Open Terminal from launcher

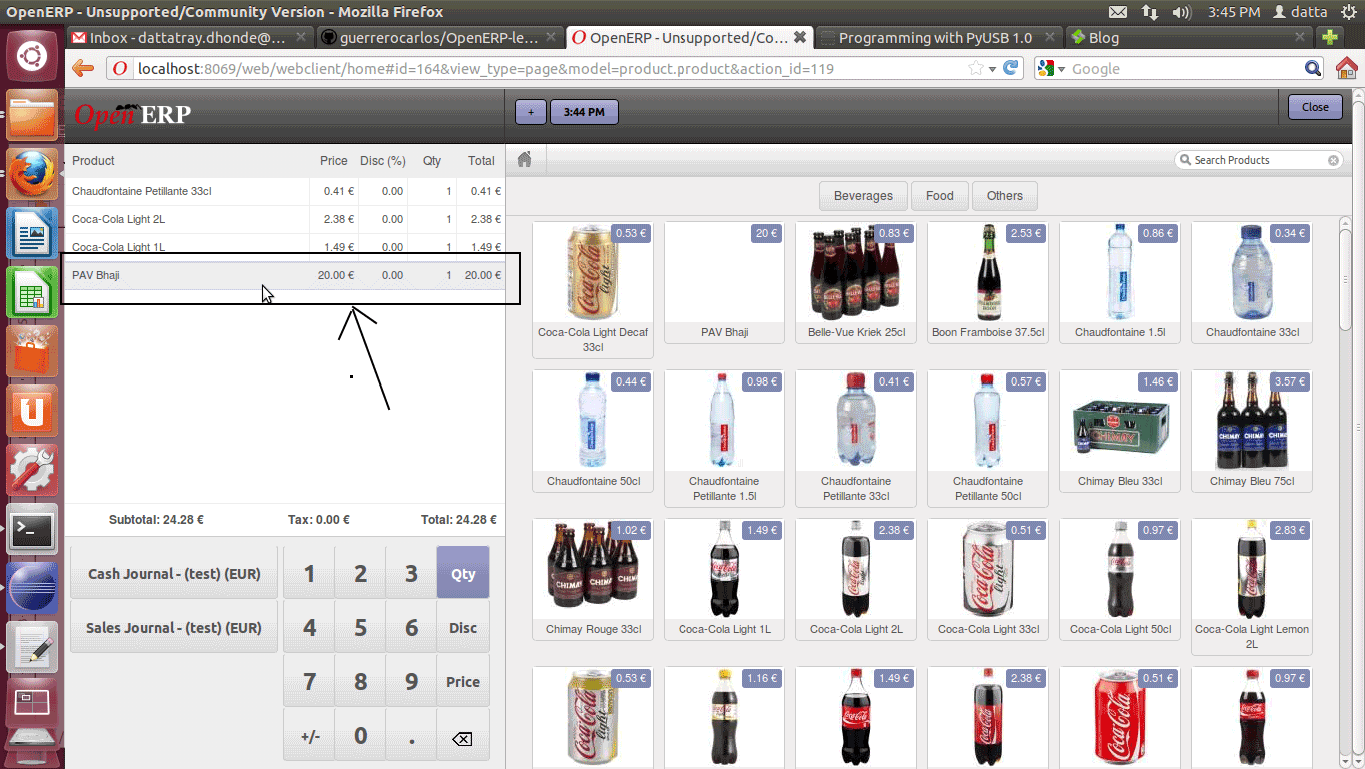click(x=33, y=530)
